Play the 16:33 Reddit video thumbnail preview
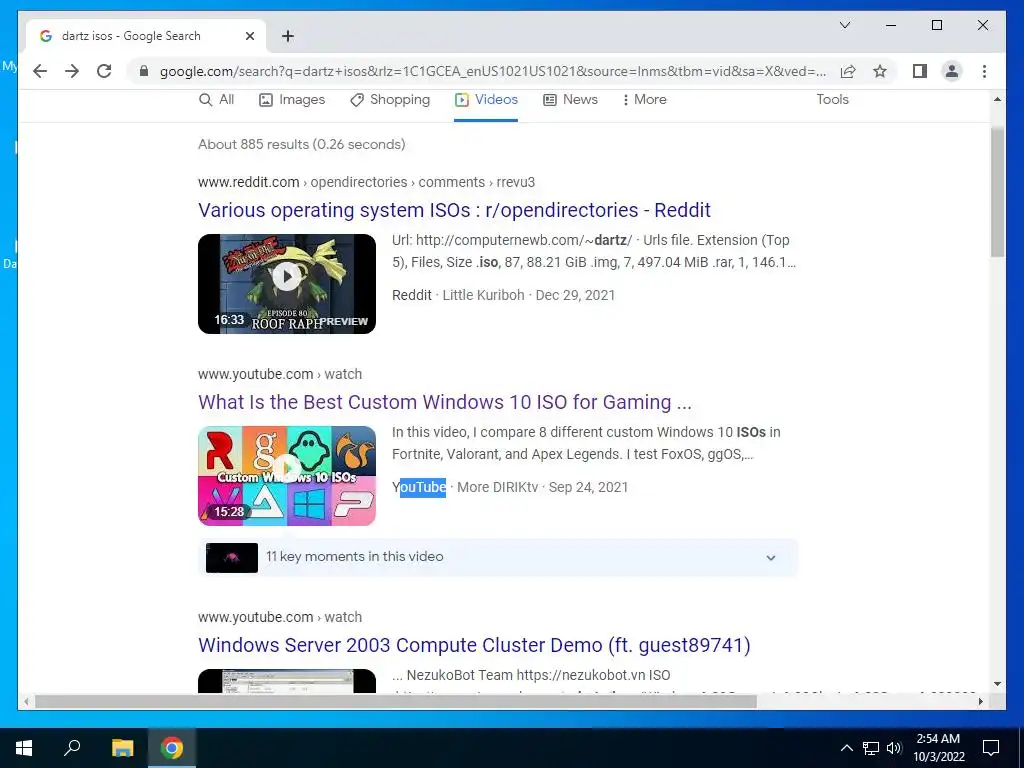The width and height of the screenshot is (1024, 768). [x=287, y=283]
